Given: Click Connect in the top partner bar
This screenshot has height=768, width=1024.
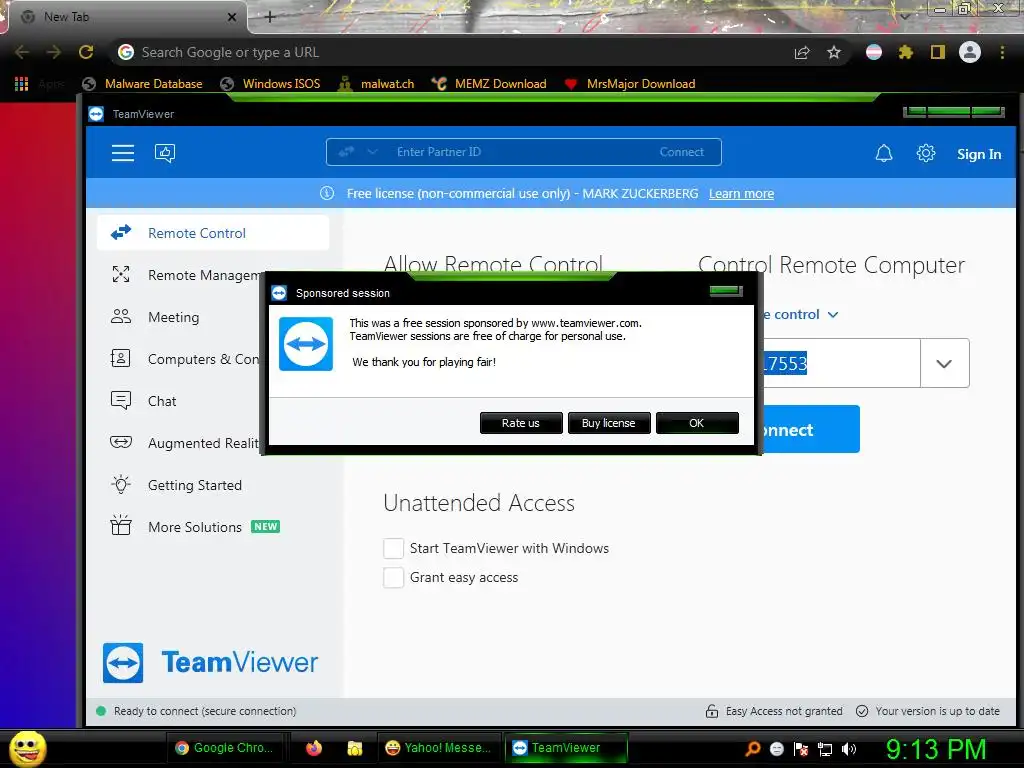Looking at the screenshot, I should pos(681,152).
